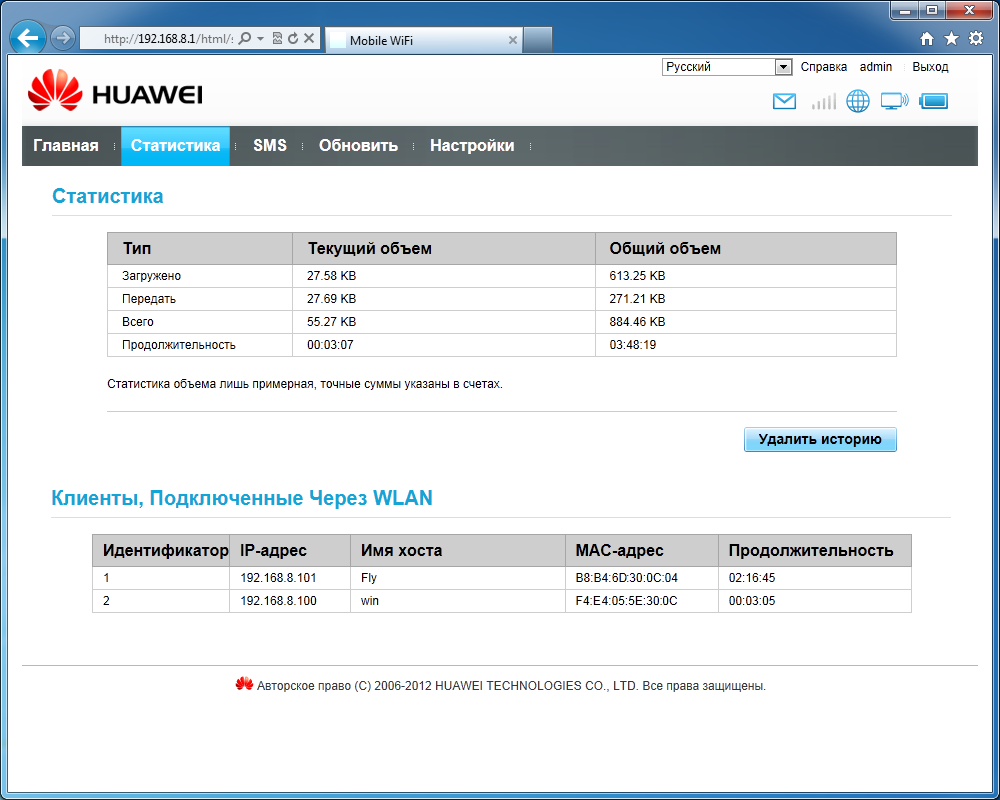Select MAC address B8:B4:6D:30:0C:04

coord(626,578)
